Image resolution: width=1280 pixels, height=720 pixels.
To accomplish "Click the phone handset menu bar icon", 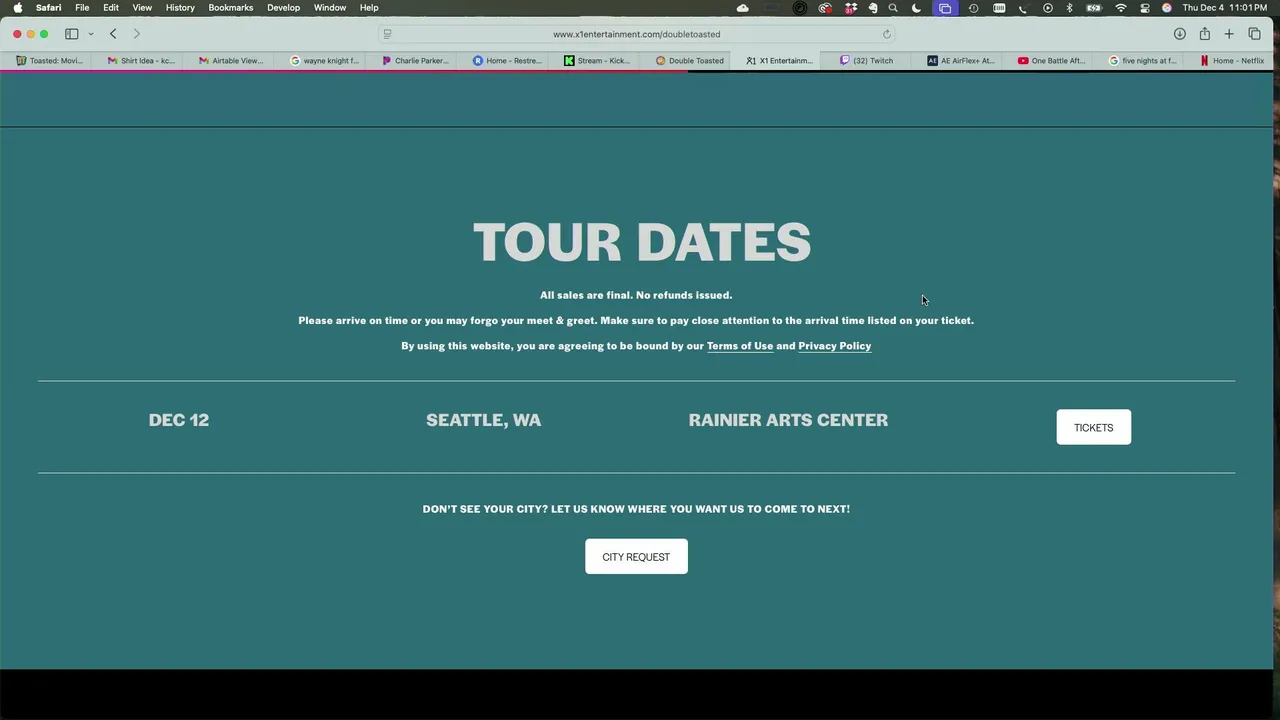I will [1023, 8].
